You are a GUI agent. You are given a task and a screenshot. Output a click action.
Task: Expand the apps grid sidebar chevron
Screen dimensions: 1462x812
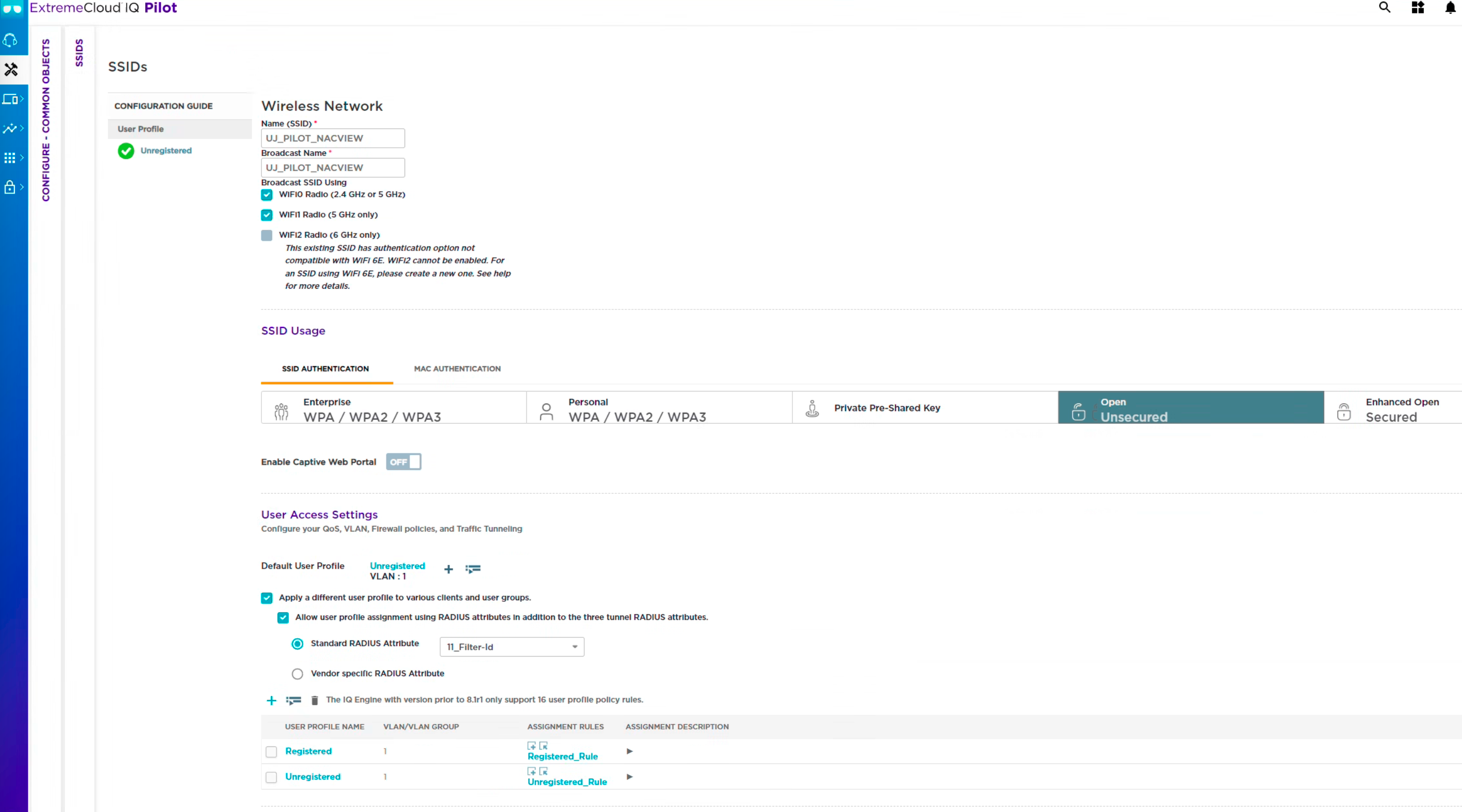22,158
